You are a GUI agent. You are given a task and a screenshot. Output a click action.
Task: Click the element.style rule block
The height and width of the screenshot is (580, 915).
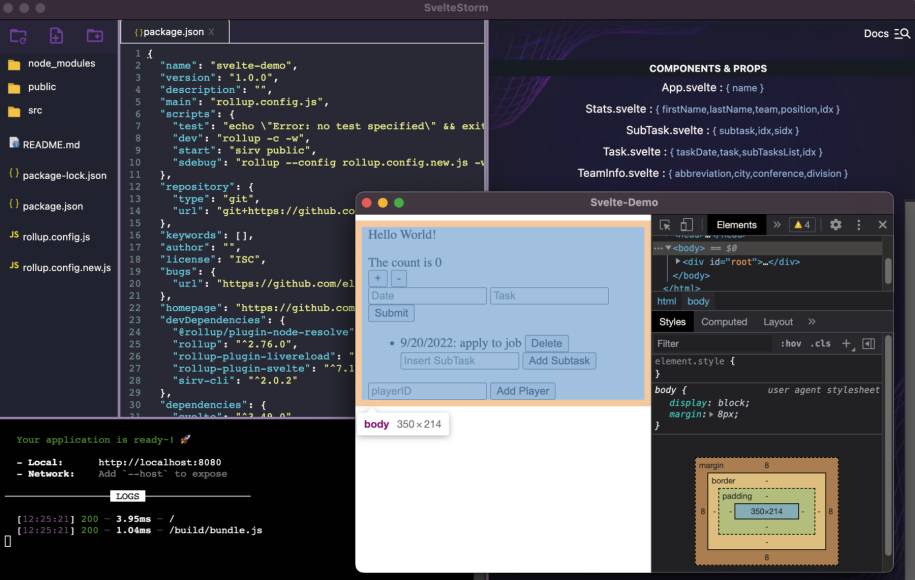767,367
